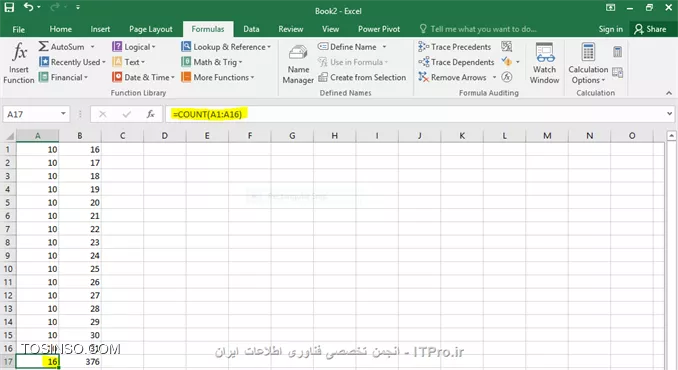Open the Watch Window
The width and height of the screenshot is (678, 370).
coord(544,64)
